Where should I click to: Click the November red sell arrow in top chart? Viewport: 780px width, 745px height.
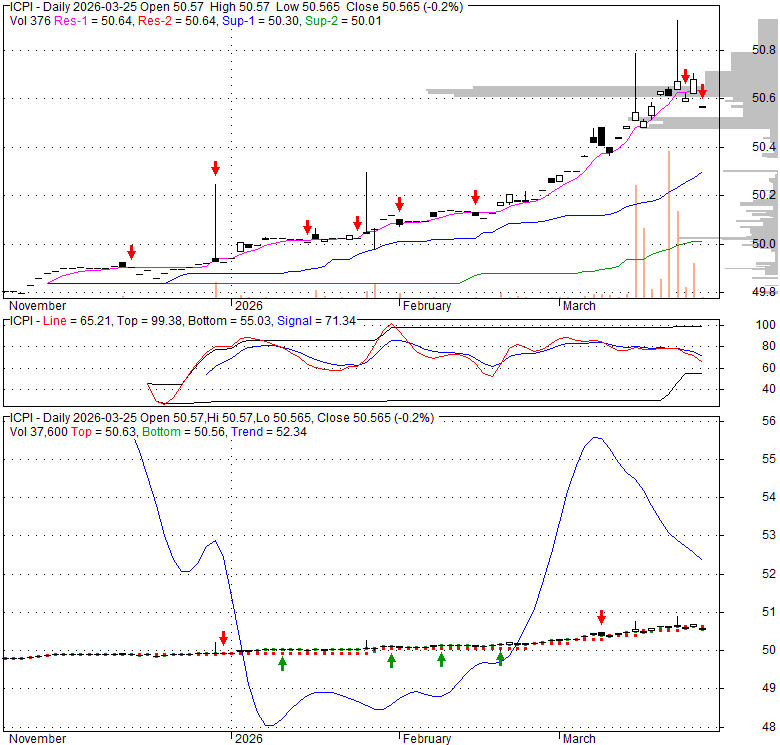131,252
